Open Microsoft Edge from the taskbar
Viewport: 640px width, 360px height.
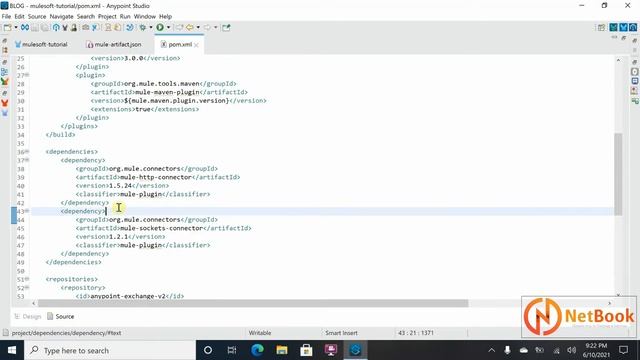click(x=257, y=350)
